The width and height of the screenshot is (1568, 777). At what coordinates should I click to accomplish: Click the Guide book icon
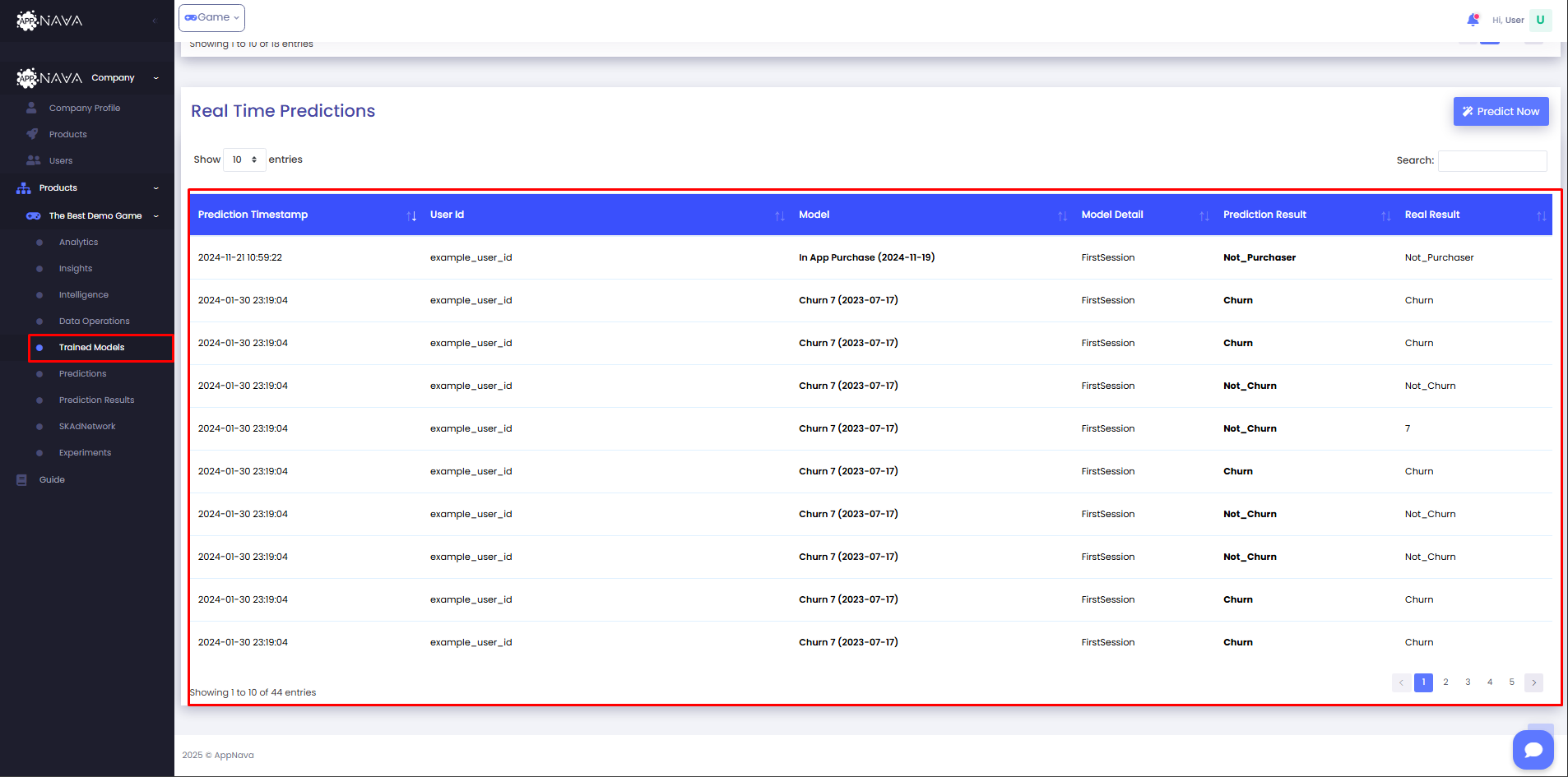point(21,479)
